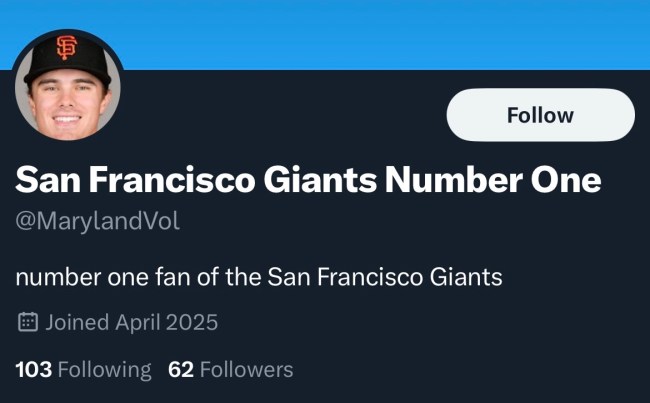Viewport: 650px width, 403px height.
Task: Click the calendar icon beside join date
Action: (x=28, y=322)
